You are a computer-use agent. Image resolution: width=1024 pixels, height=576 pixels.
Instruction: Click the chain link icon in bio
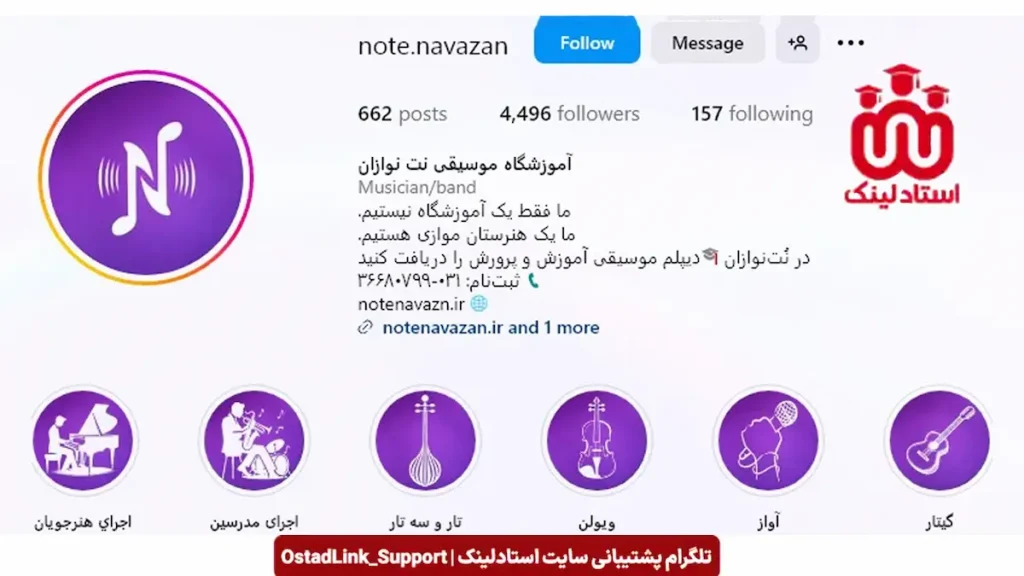tap(365, 327)
